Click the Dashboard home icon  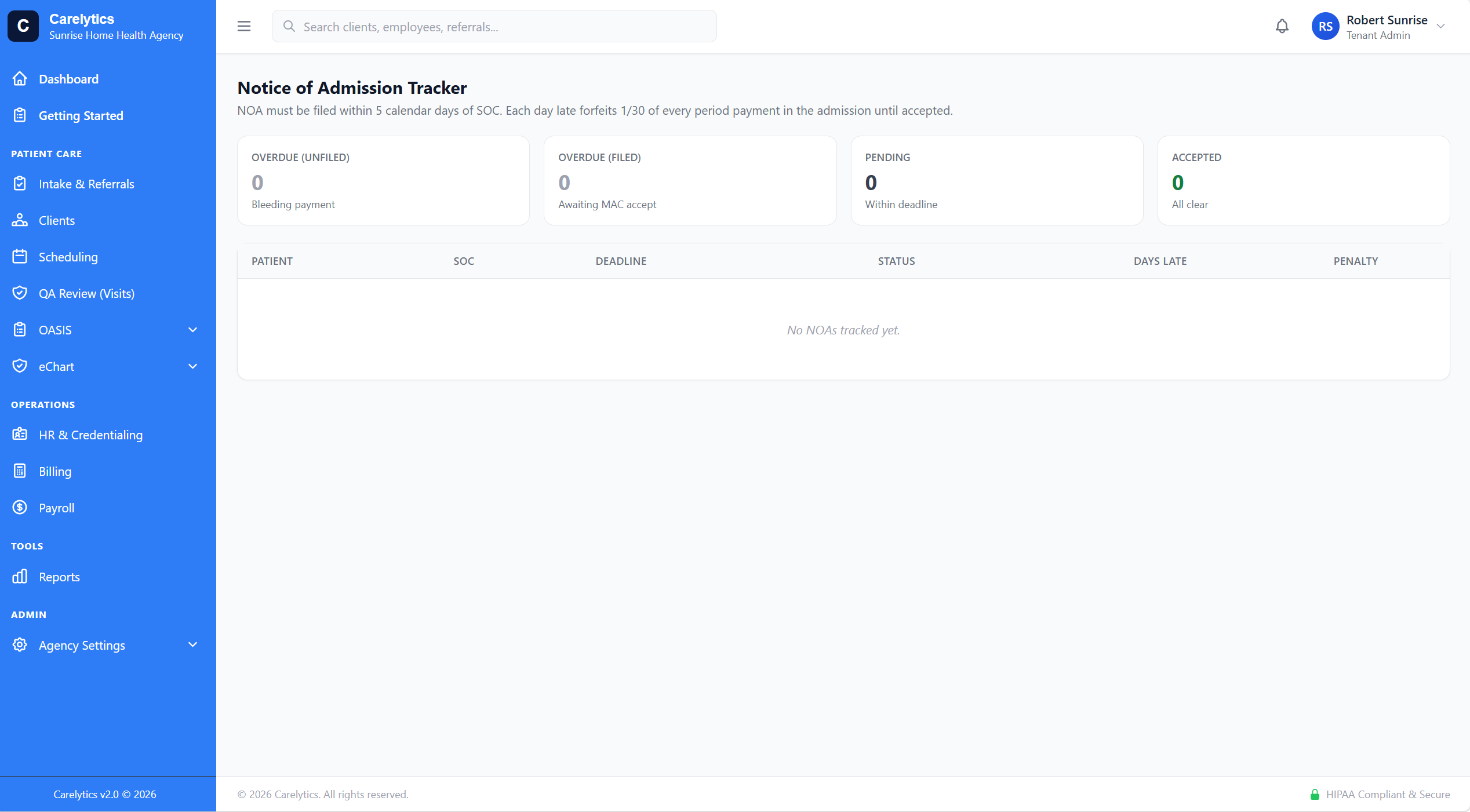[x=20, y=79]
